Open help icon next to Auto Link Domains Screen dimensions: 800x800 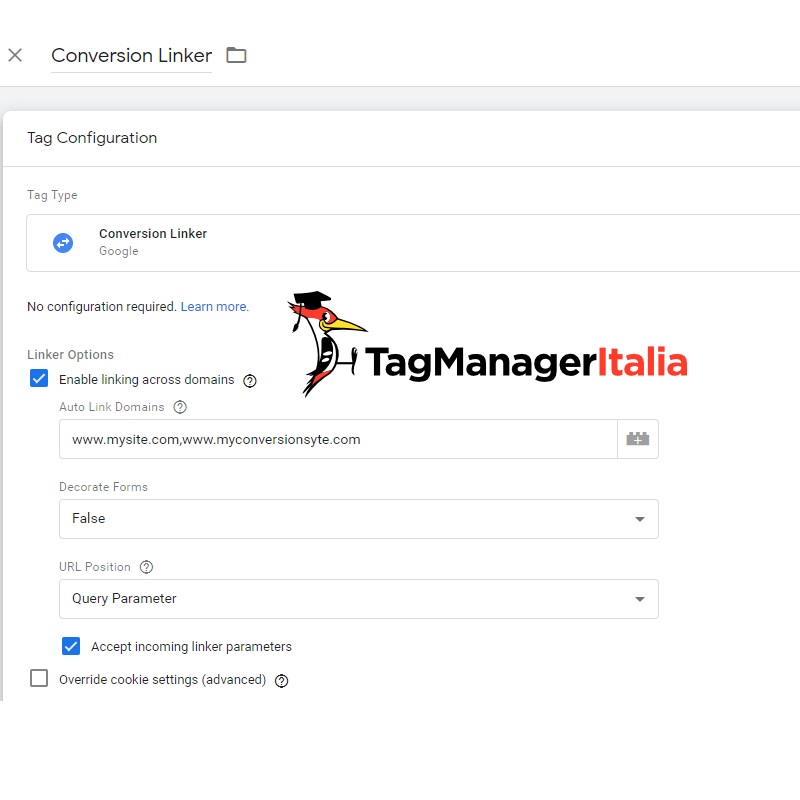pos(180,407)
